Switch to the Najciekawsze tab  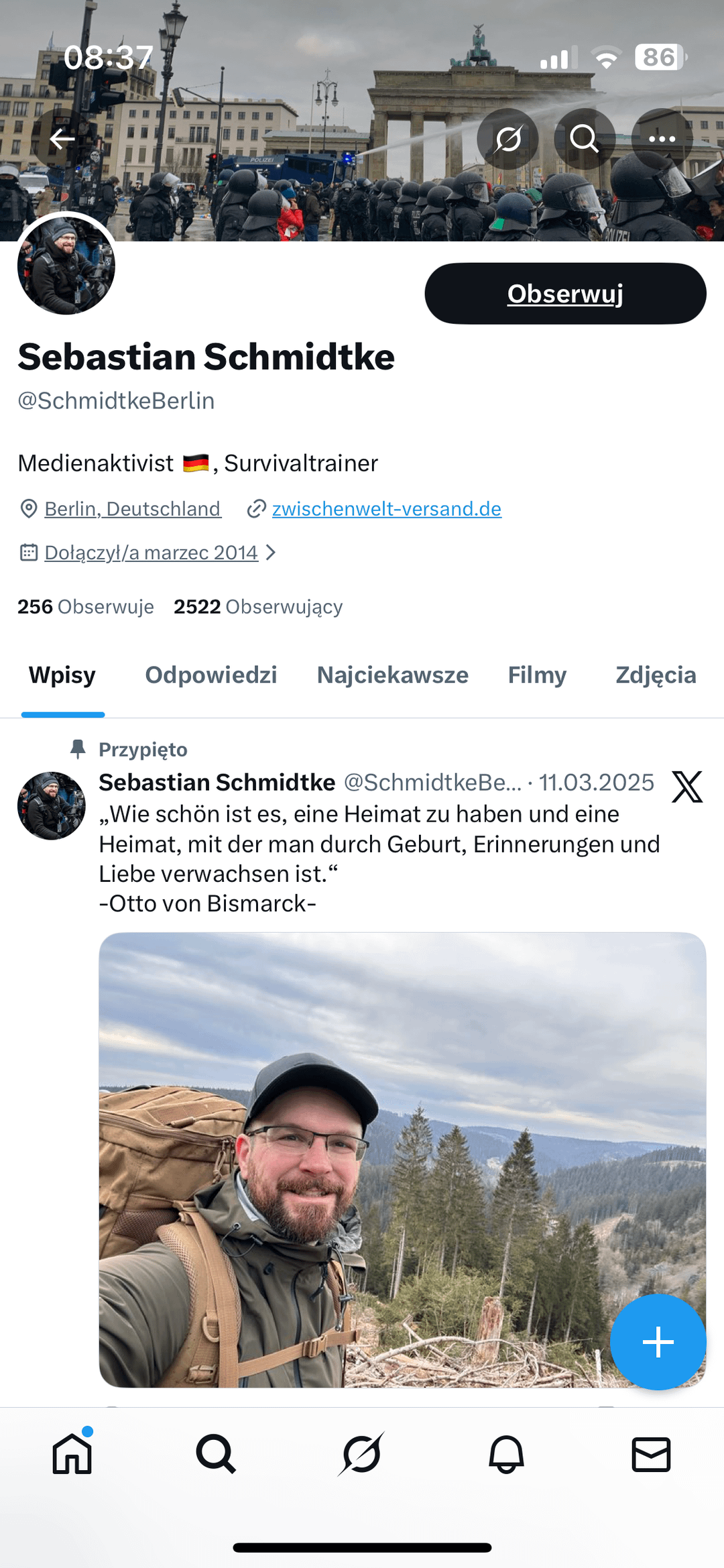click(392, 675)
